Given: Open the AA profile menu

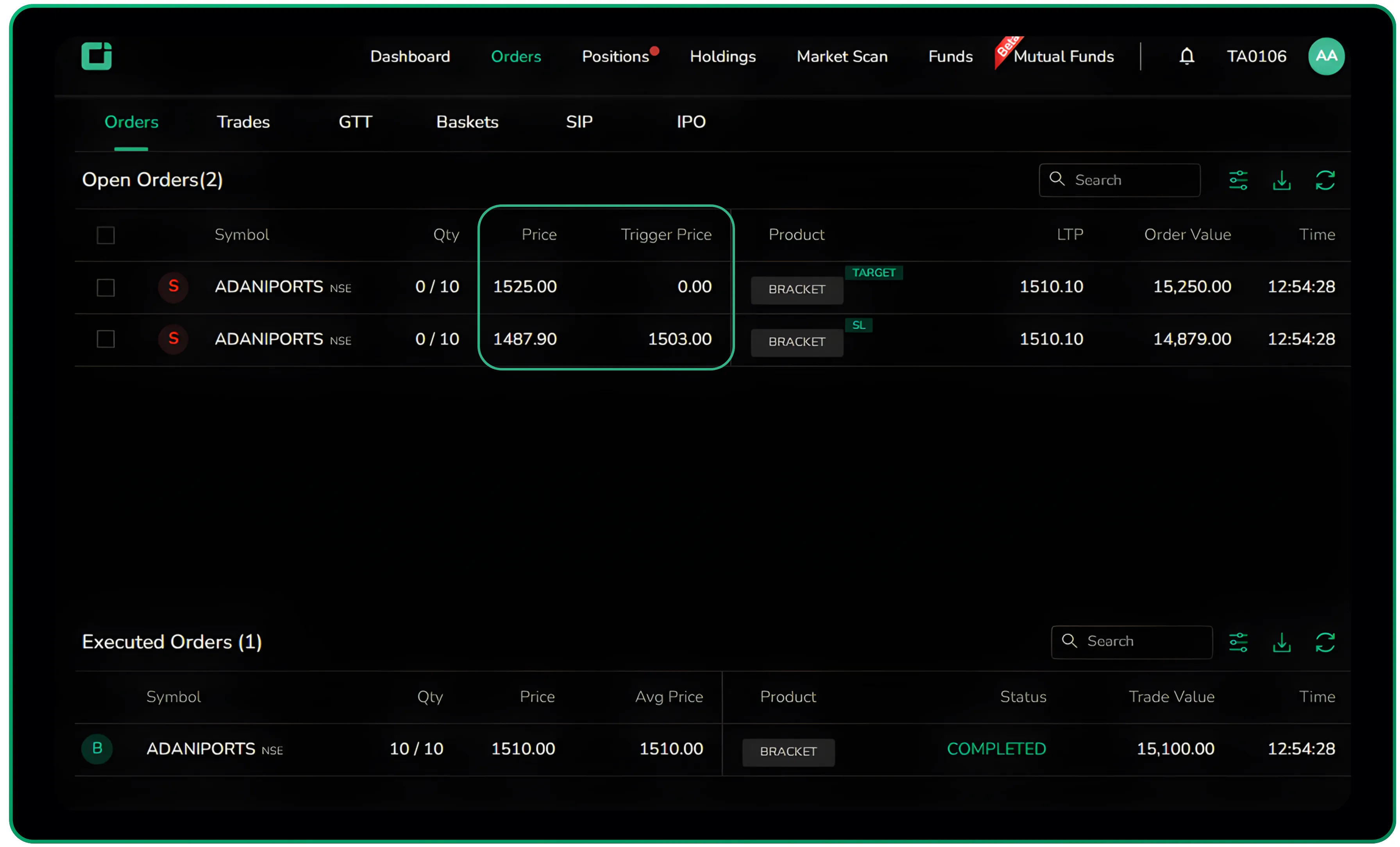Looking at the screenshot, I should (1327, 56).
